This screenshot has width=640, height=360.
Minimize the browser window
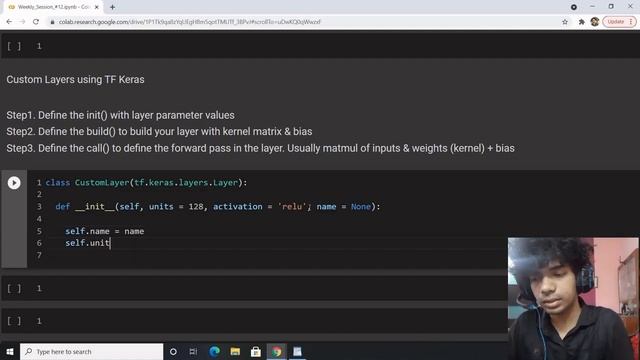593,7
